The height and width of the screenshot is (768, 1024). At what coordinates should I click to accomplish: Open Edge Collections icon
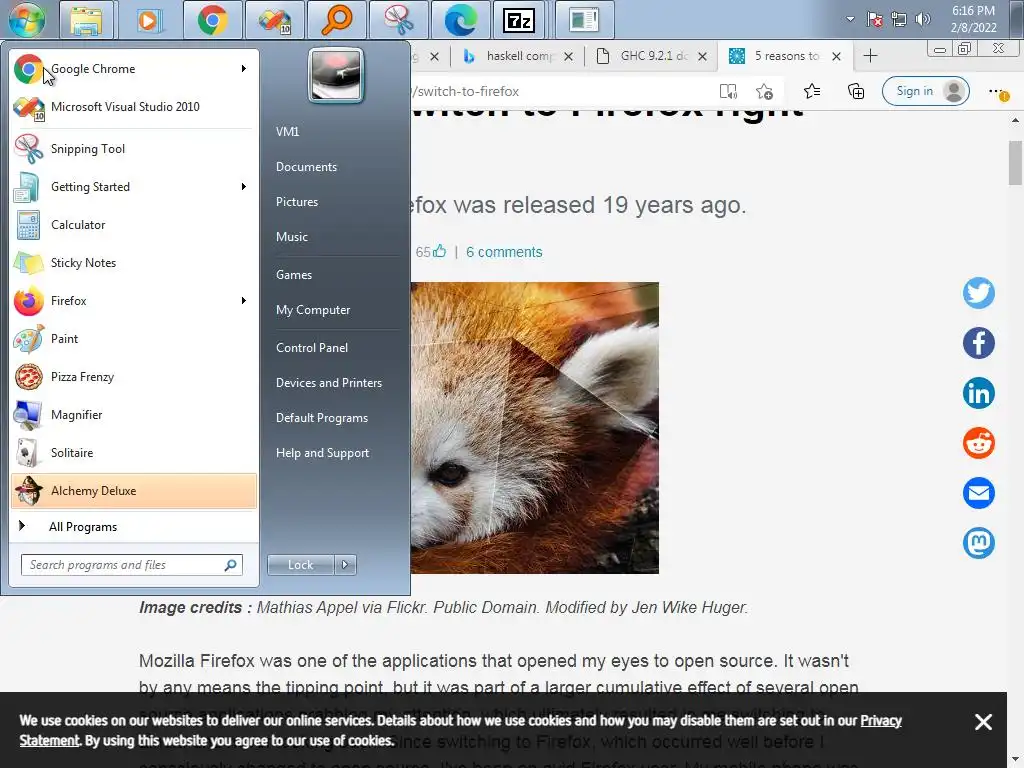[x=856, y=91]
